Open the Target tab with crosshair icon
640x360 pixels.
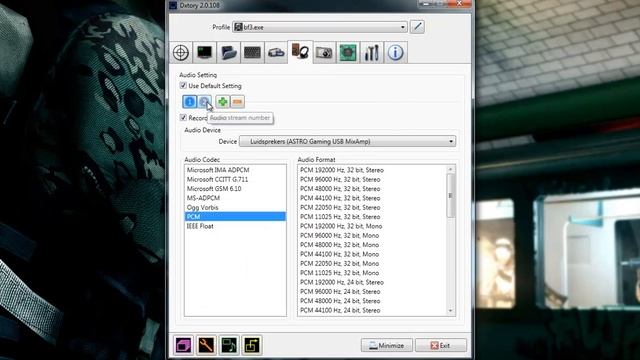(181, 53)
